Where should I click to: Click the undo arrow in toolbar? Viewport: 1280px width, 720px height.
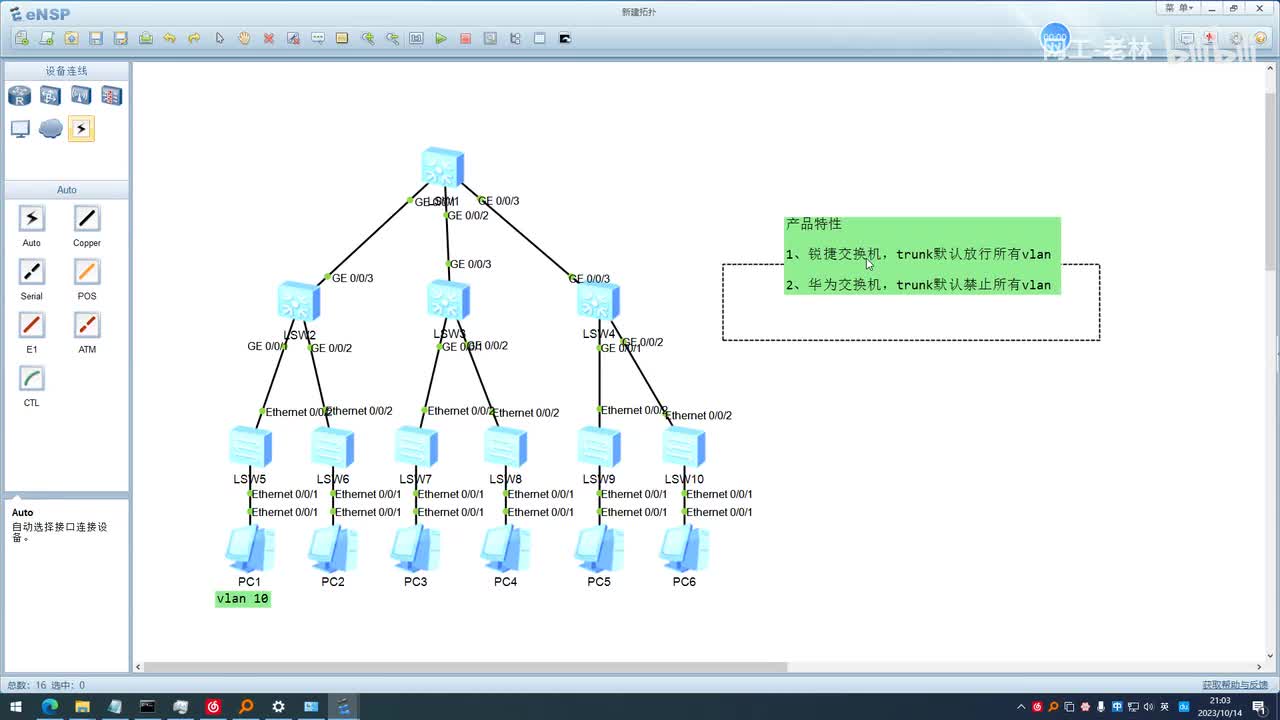click(x=170, y=38)
